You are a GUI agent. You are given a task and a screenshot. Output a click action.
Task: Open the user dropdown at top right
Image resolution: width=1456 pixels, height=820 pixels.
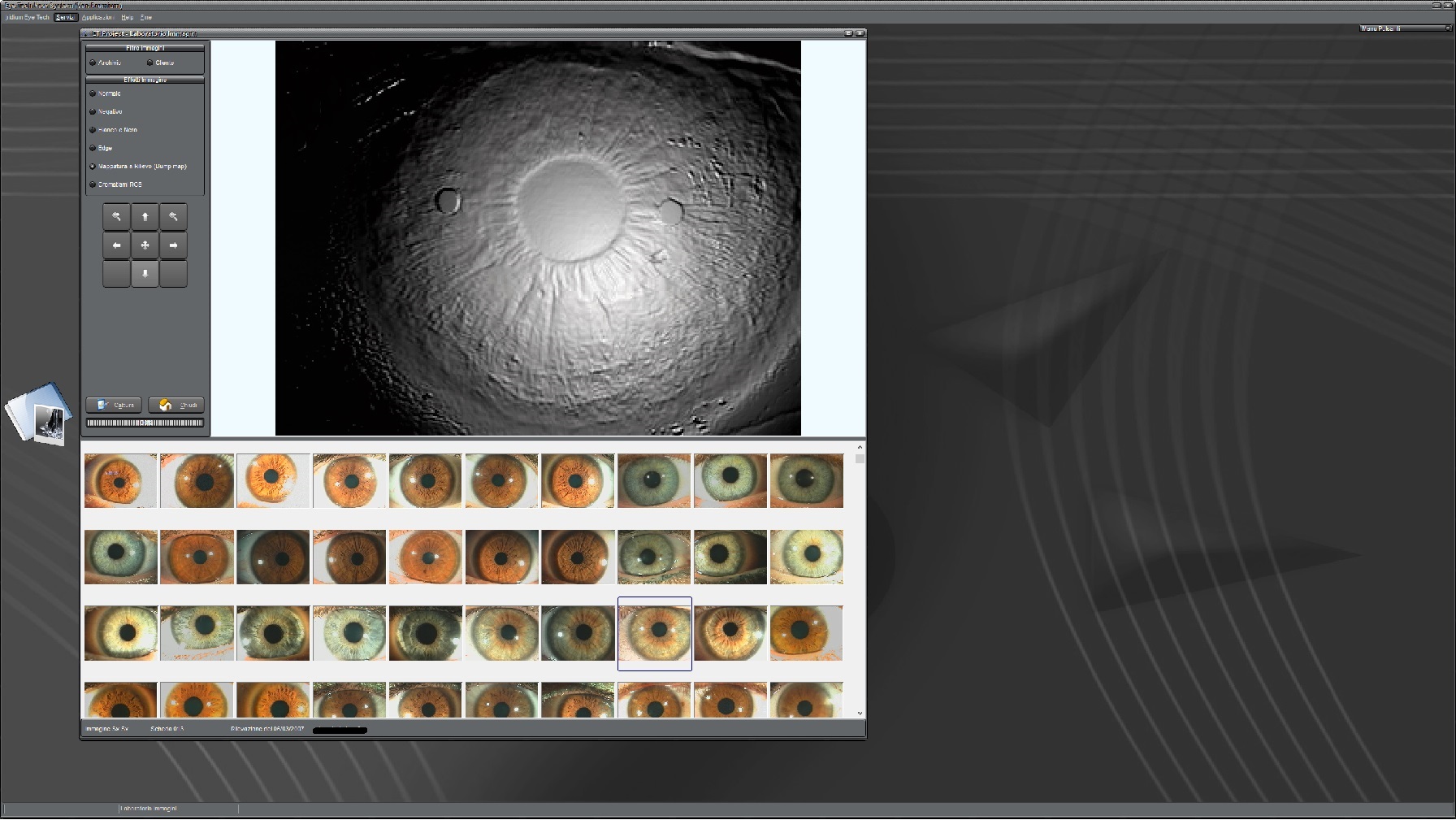coord(1406,28)
